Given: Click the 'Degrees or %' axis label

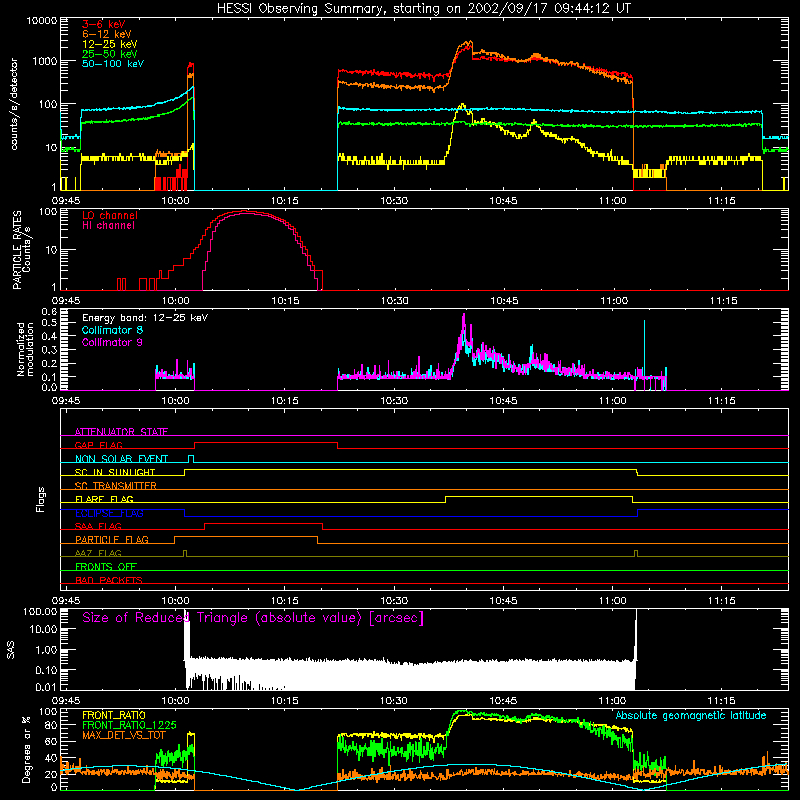Looking at the screenshot, I should pos(26,749).
